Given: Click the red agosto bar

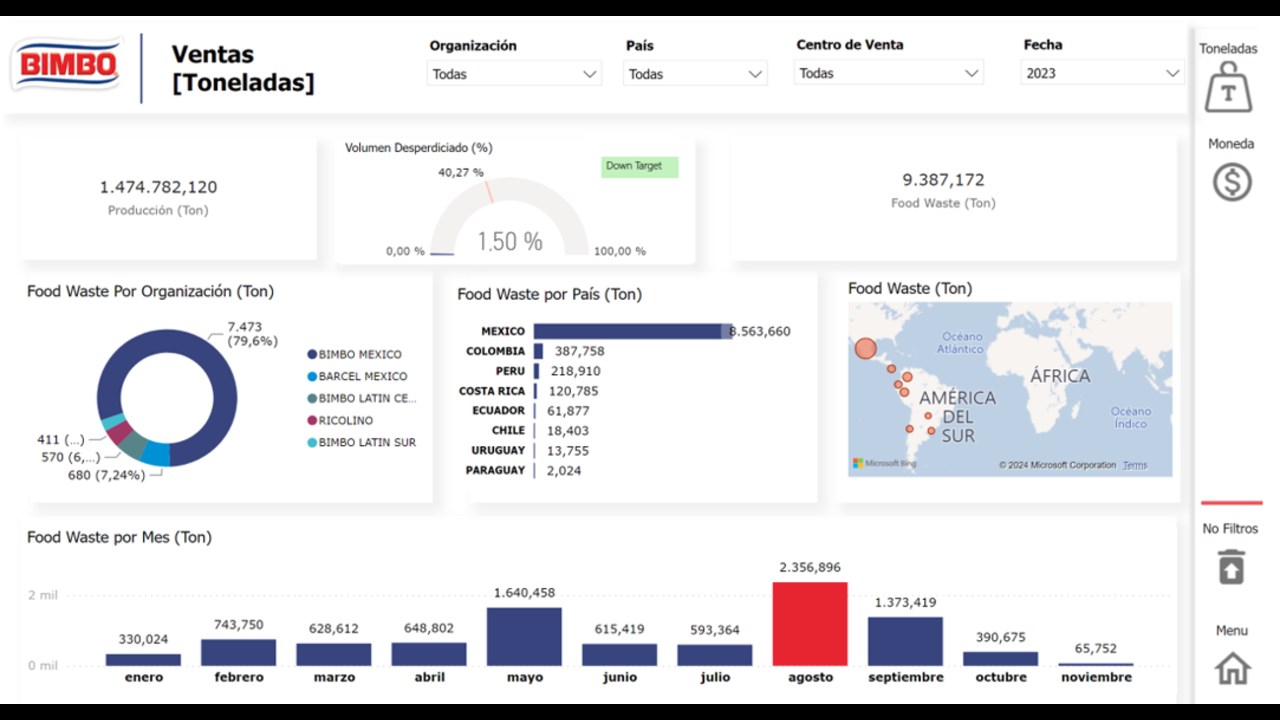Looking at the screenshot, I should (810, 624).
